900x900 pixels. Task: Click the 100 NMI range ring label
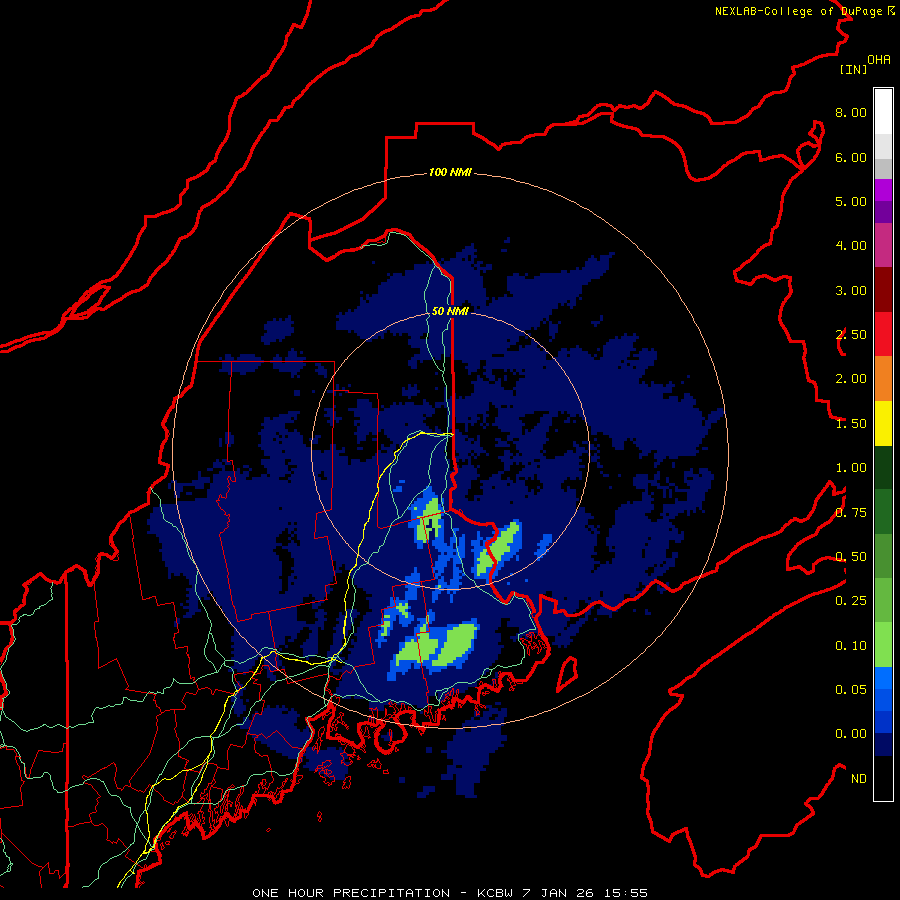pyautogui.click(x=450, y=172)
